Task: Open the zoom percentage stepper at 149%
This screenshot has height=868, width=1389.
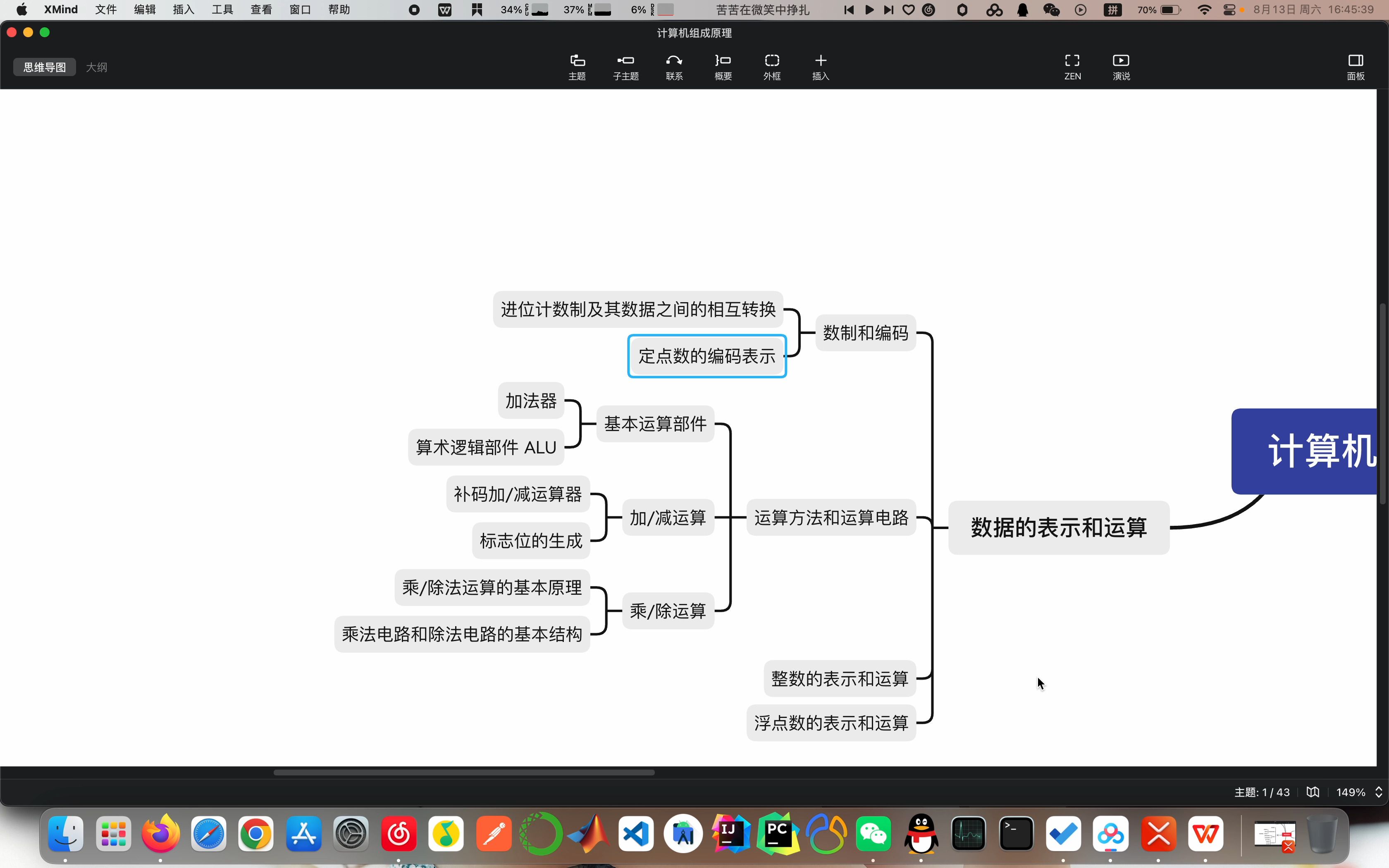Action: (x=1378, y=792)
